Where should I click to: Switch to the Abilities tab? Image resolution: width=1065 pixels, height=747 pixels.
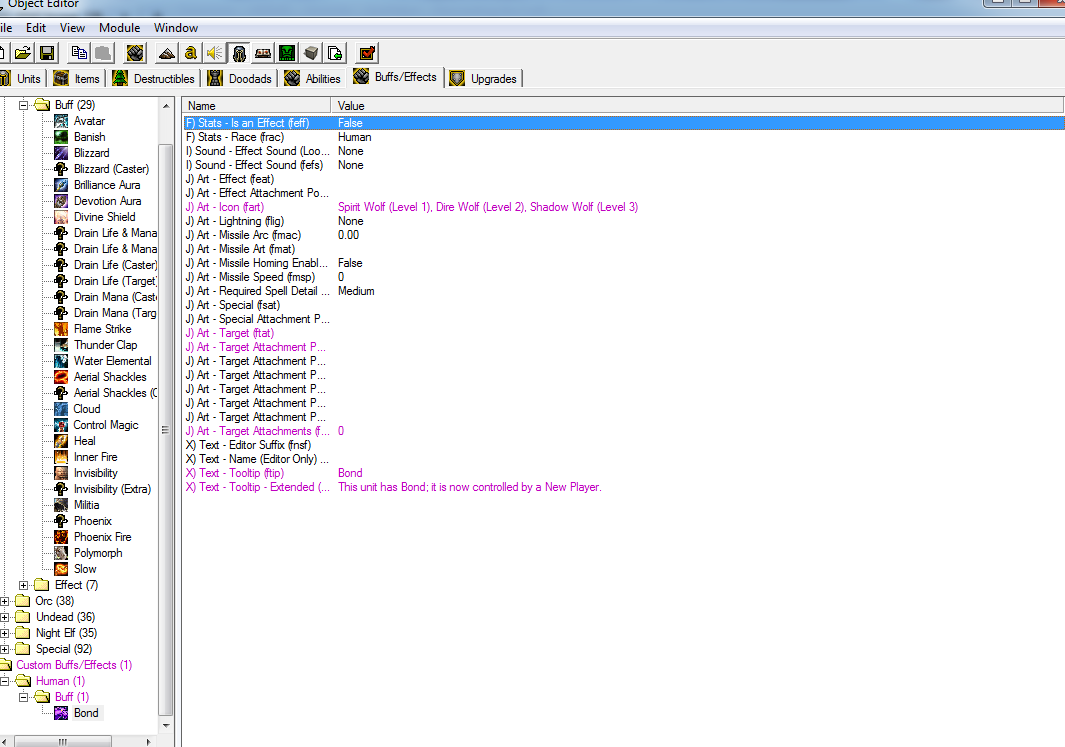pos(312,79)
